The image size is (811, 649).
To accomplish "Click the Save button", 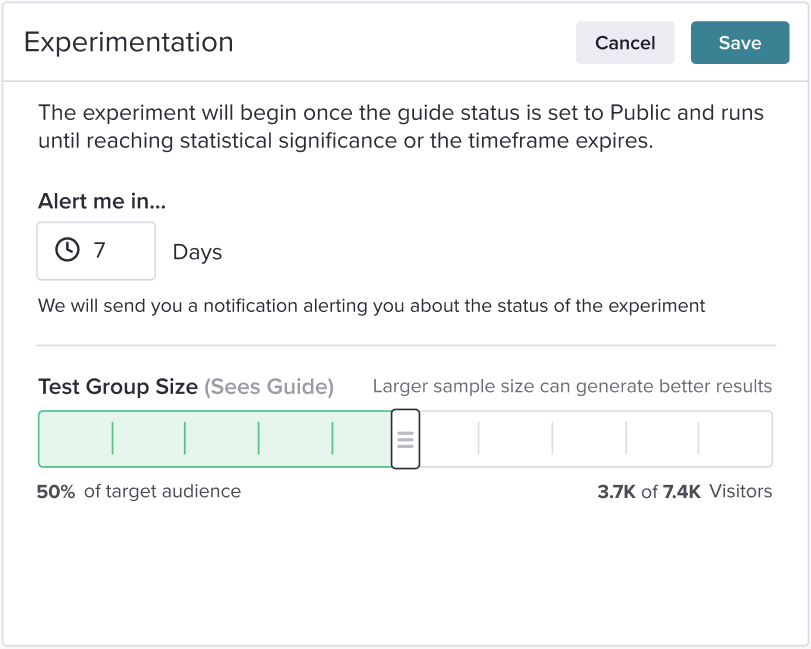I will [x=740, y=42].
